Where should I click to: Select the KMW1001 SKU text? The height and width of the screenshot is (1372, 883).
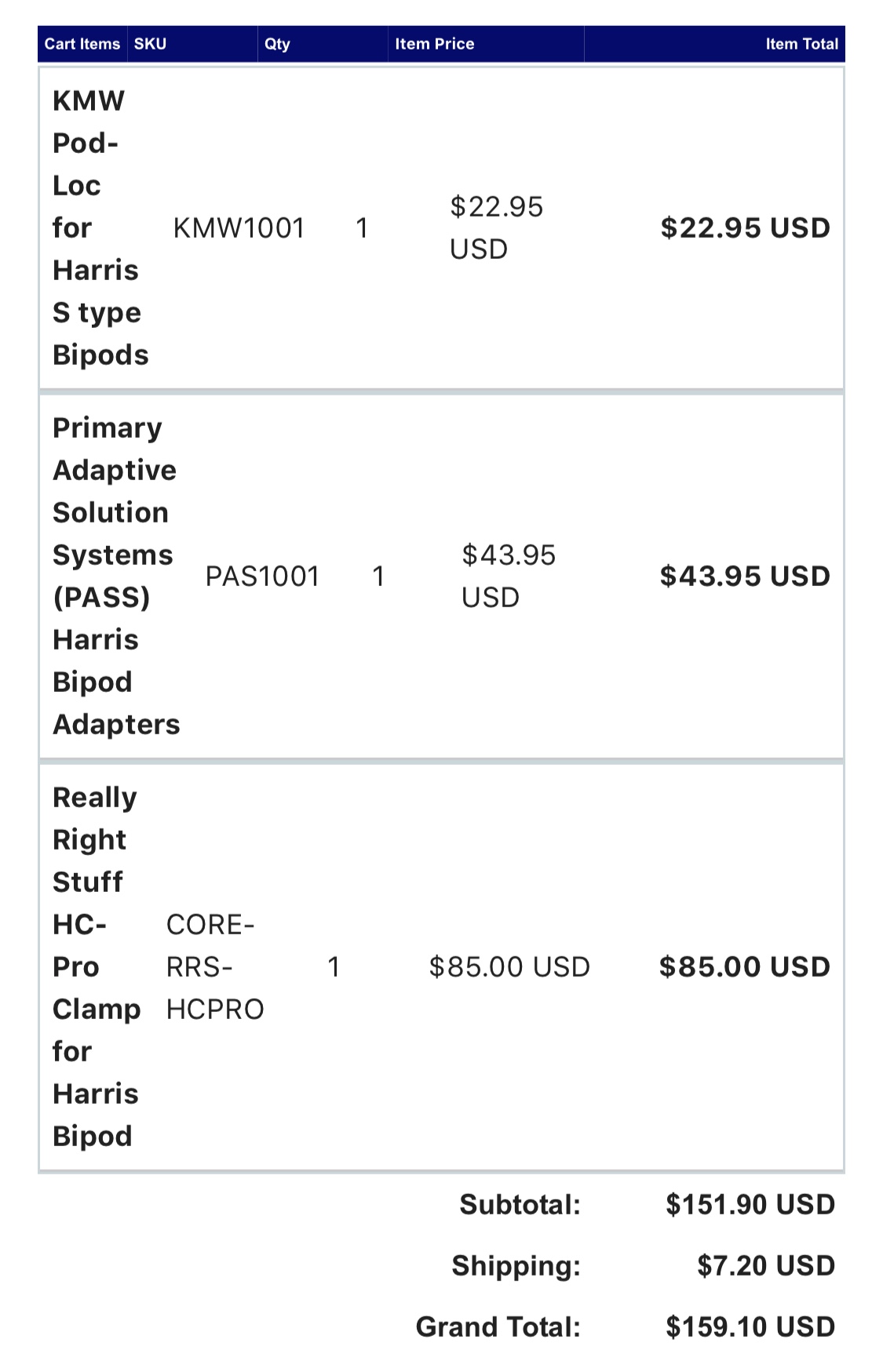[x=239, y=228]
